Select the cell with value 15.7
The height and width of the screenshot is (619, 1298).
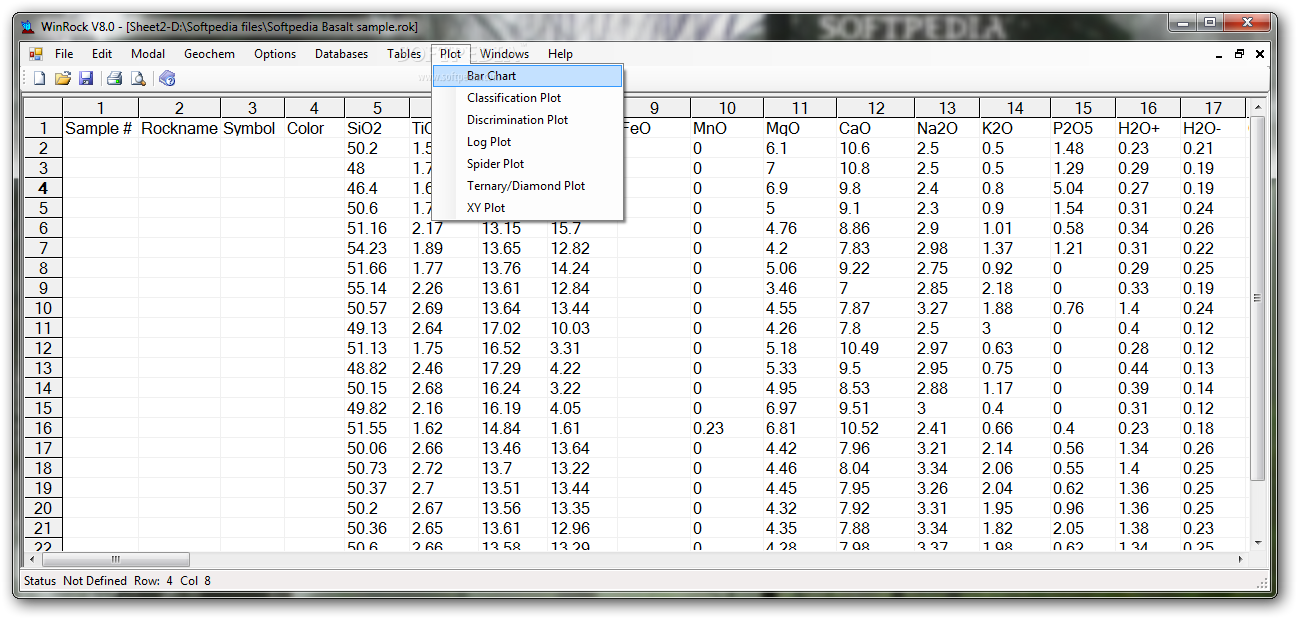tap(582, 228)
